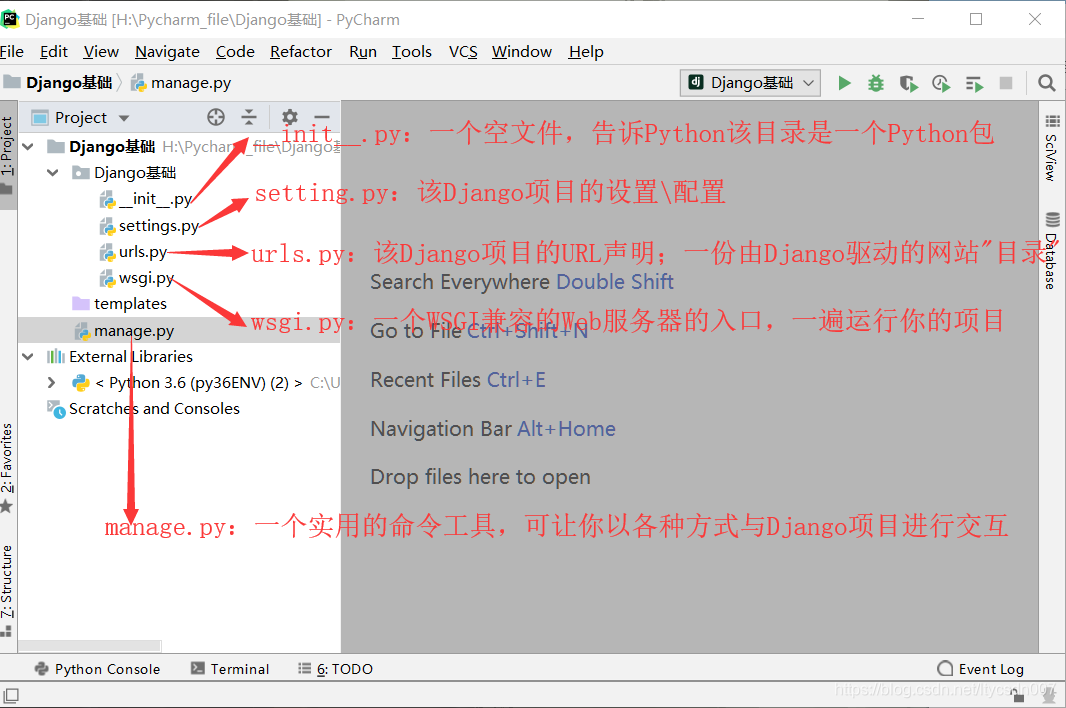
Task: Click the External Libraries label
Action: 131,356
